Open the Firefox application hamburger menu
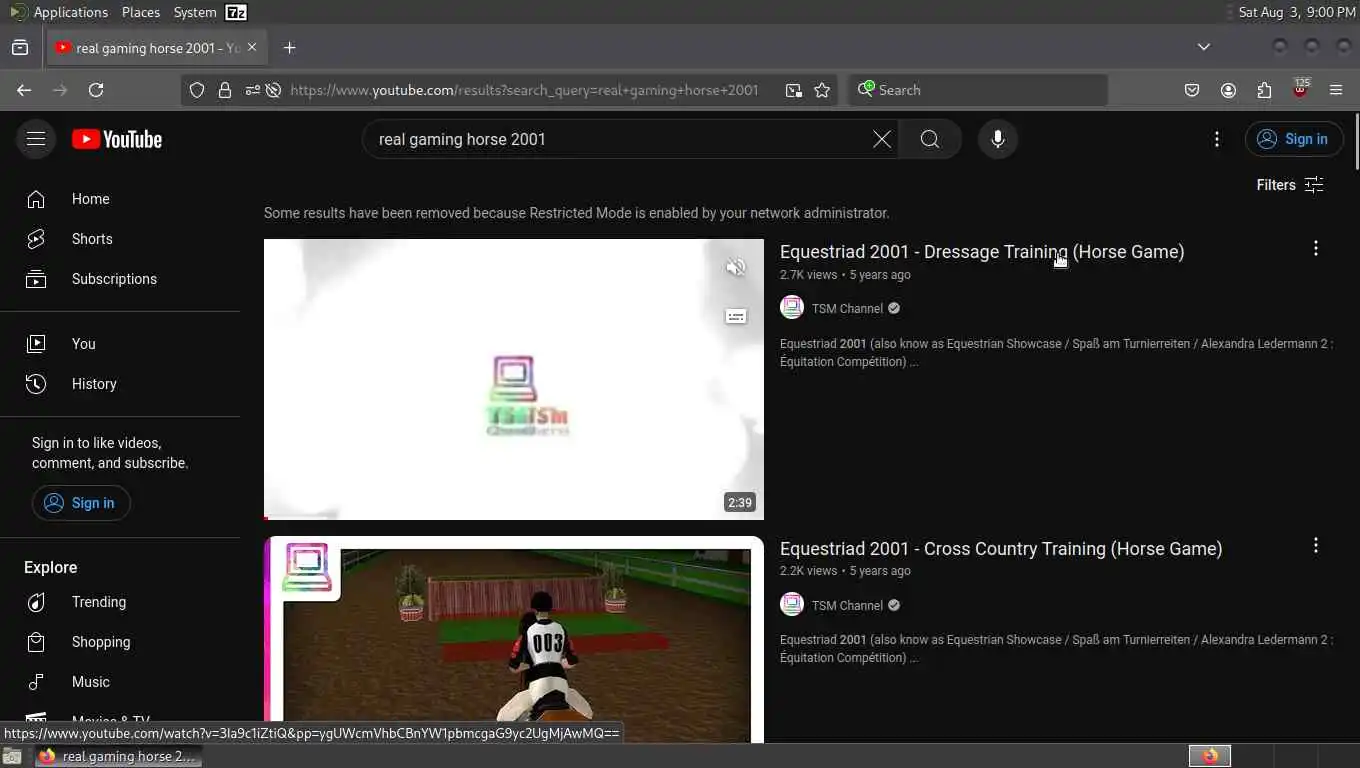The width and height of the screenshot is (1360, 768). click(1336, 90)
